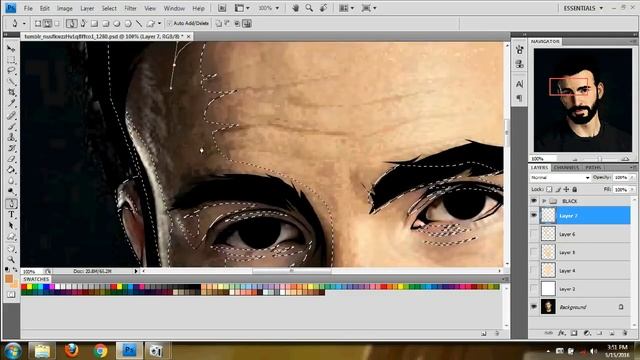Select the Pen tool in toolbox

point(11,203)
